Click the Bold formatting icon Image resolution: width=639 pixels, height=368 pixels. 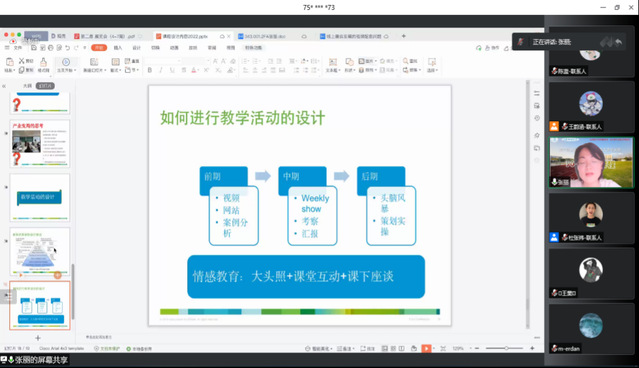point(150,70)
